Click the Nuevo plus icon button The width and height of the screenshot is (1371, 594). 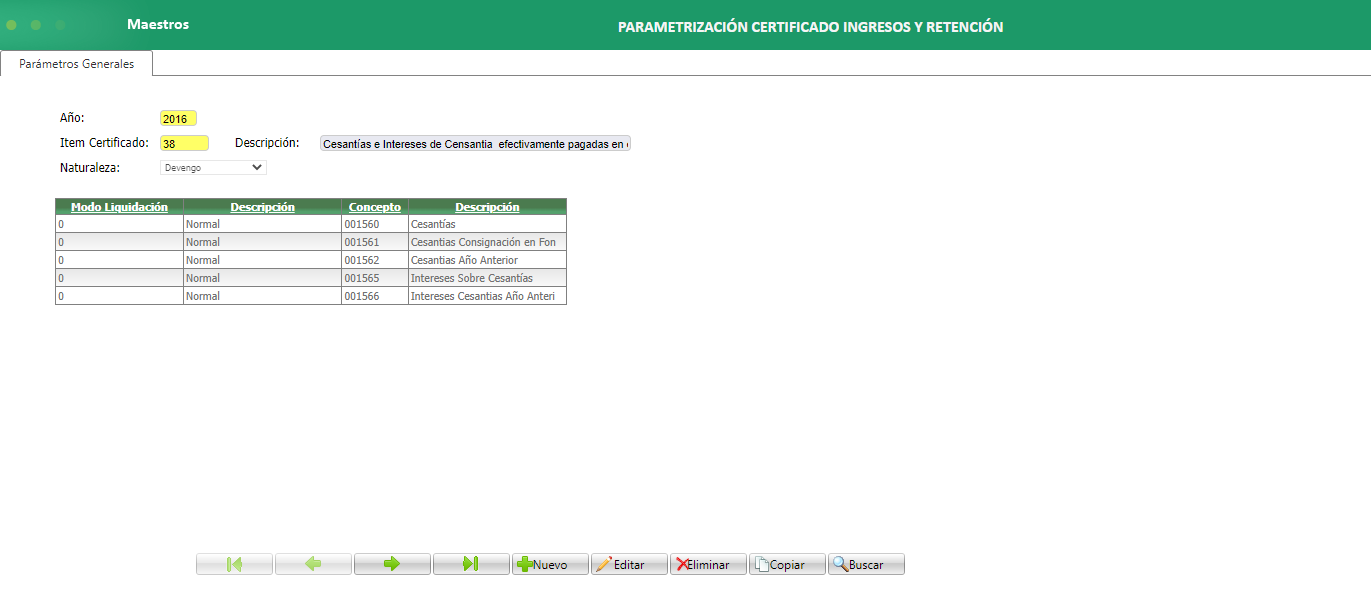click(550, 563)
